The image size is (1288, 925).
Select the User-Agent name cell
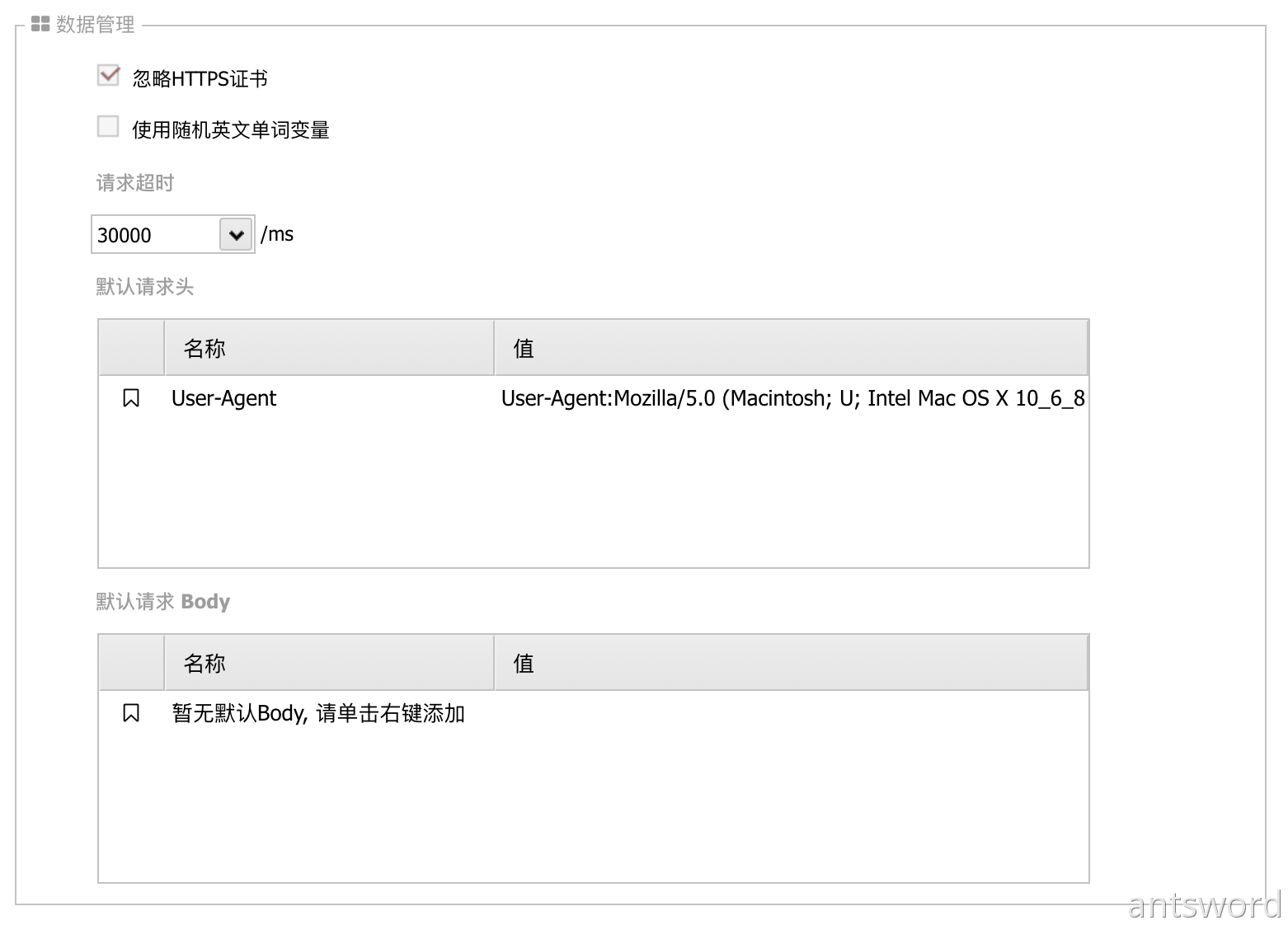(224, 398)
